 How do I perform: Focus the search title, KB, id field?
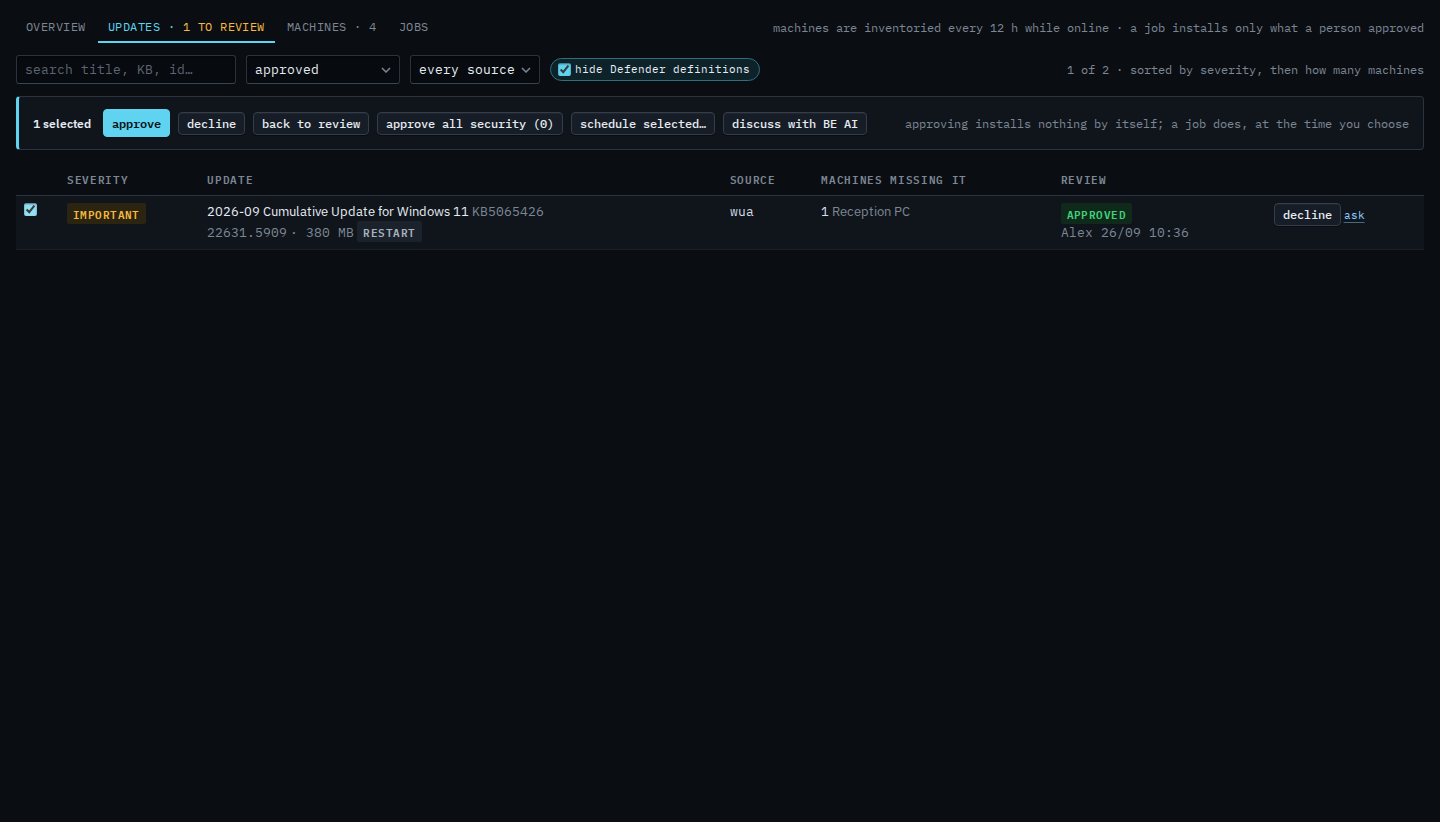click(126, 69)
